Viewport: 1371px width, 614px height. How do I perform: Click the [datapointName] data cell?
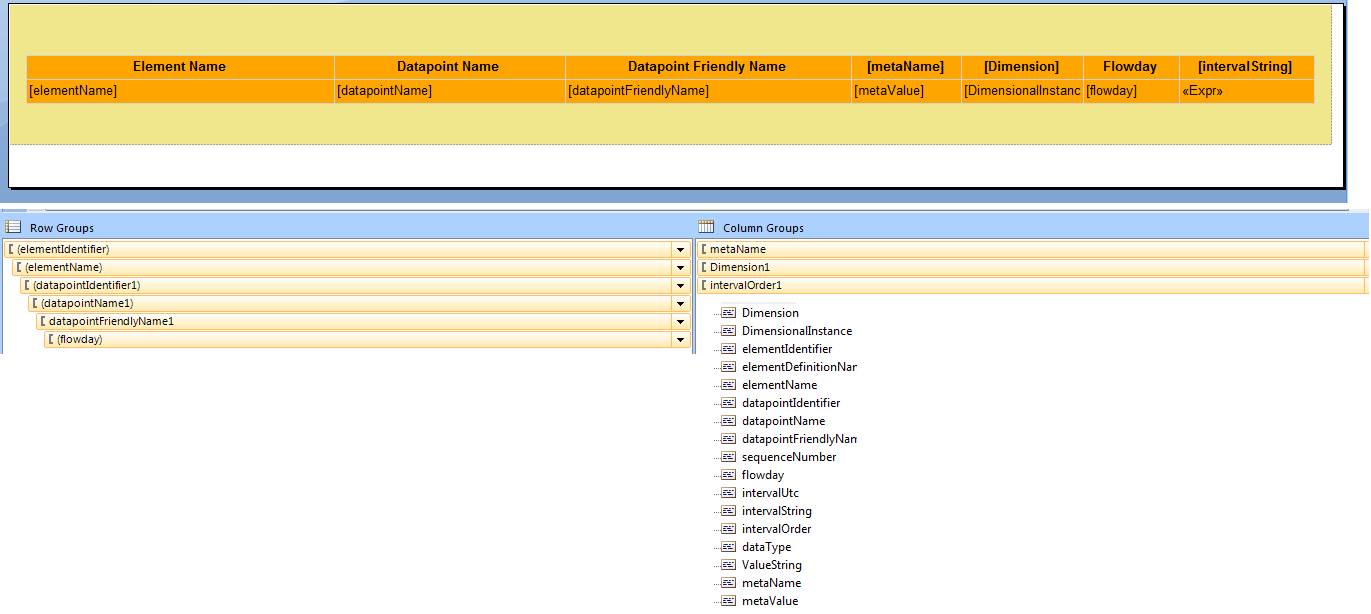pyautogui.click(x=449, y=91)
